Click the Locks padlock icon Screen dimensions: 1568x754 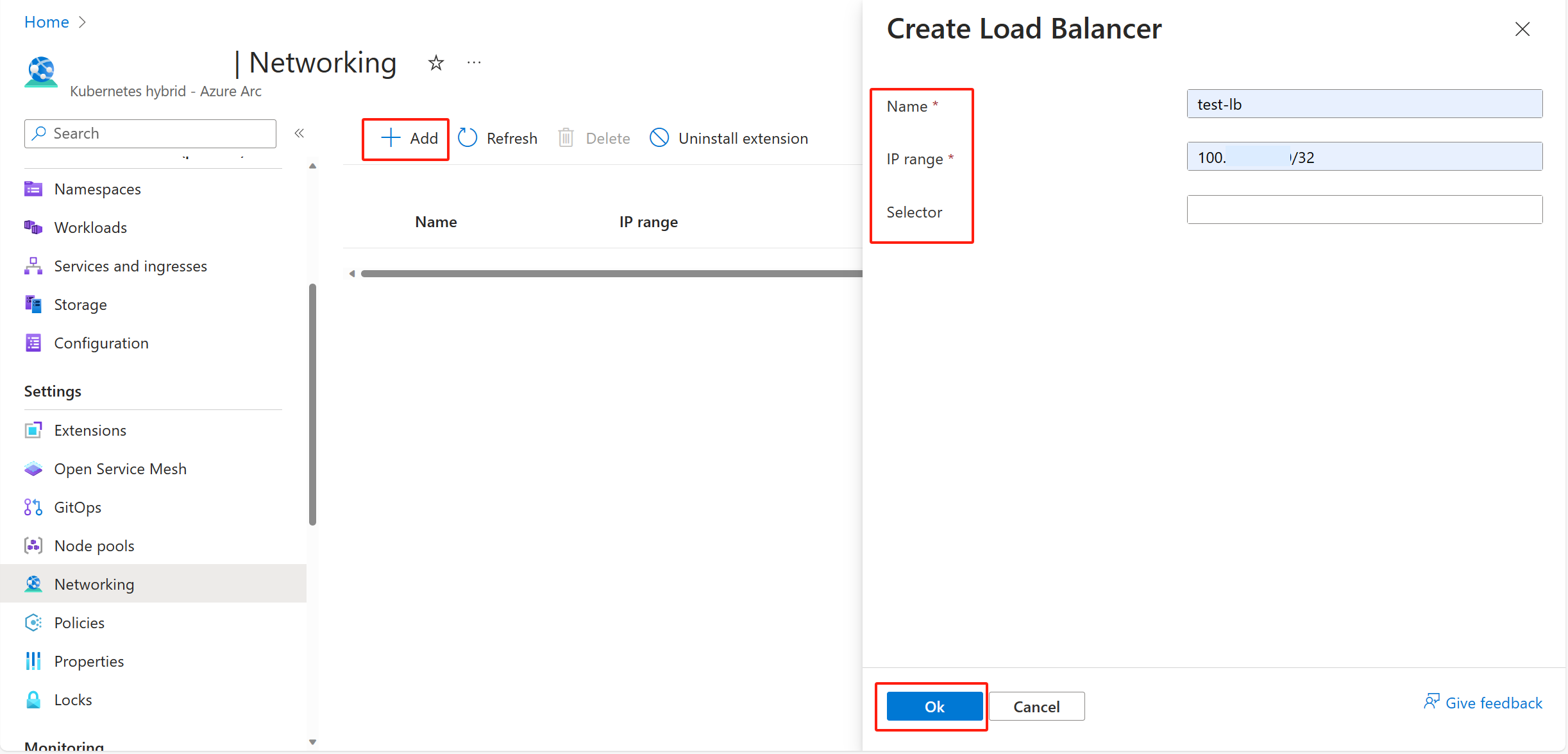[33, 699]
